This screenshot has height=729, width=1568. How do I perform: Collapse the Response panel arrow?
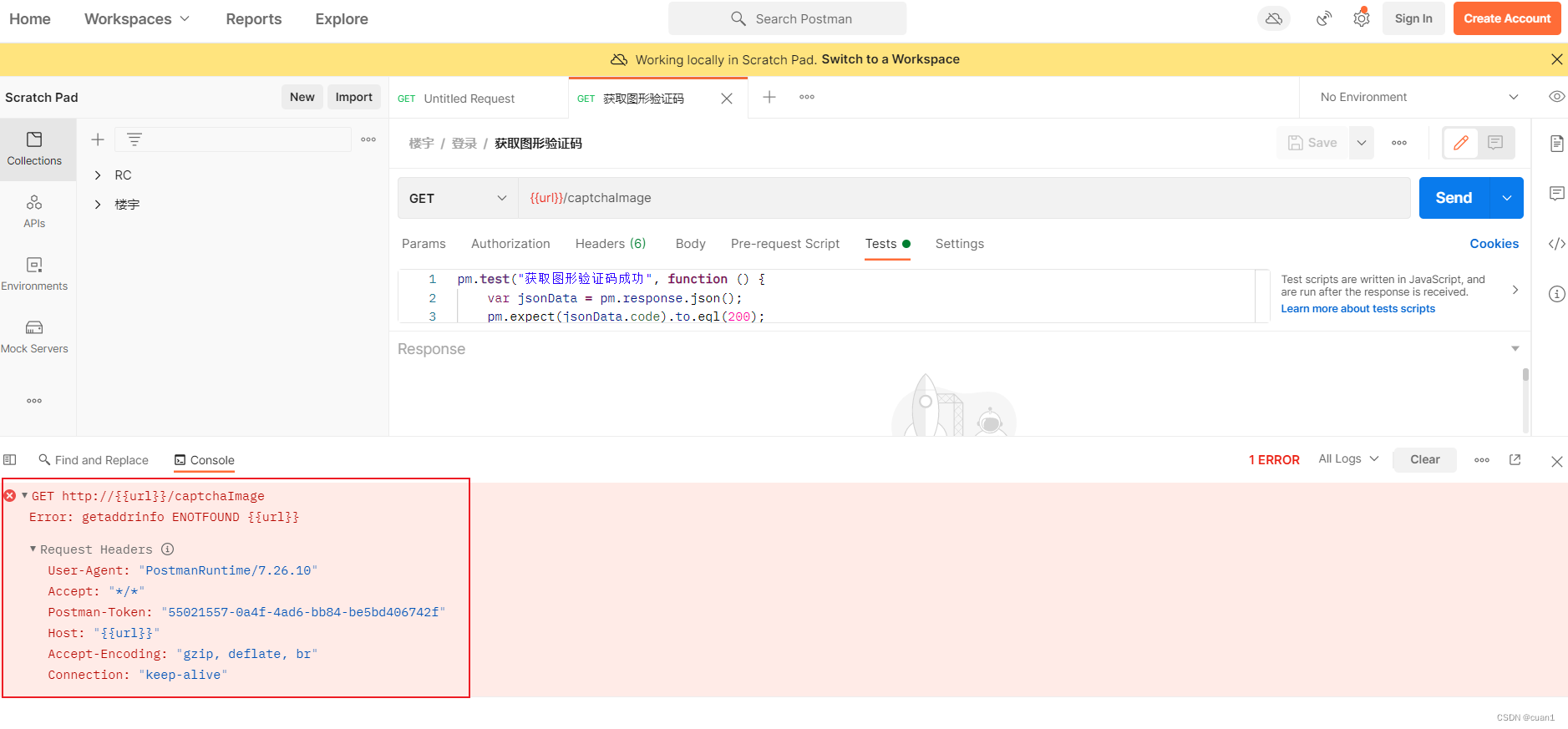(1515, 348)
